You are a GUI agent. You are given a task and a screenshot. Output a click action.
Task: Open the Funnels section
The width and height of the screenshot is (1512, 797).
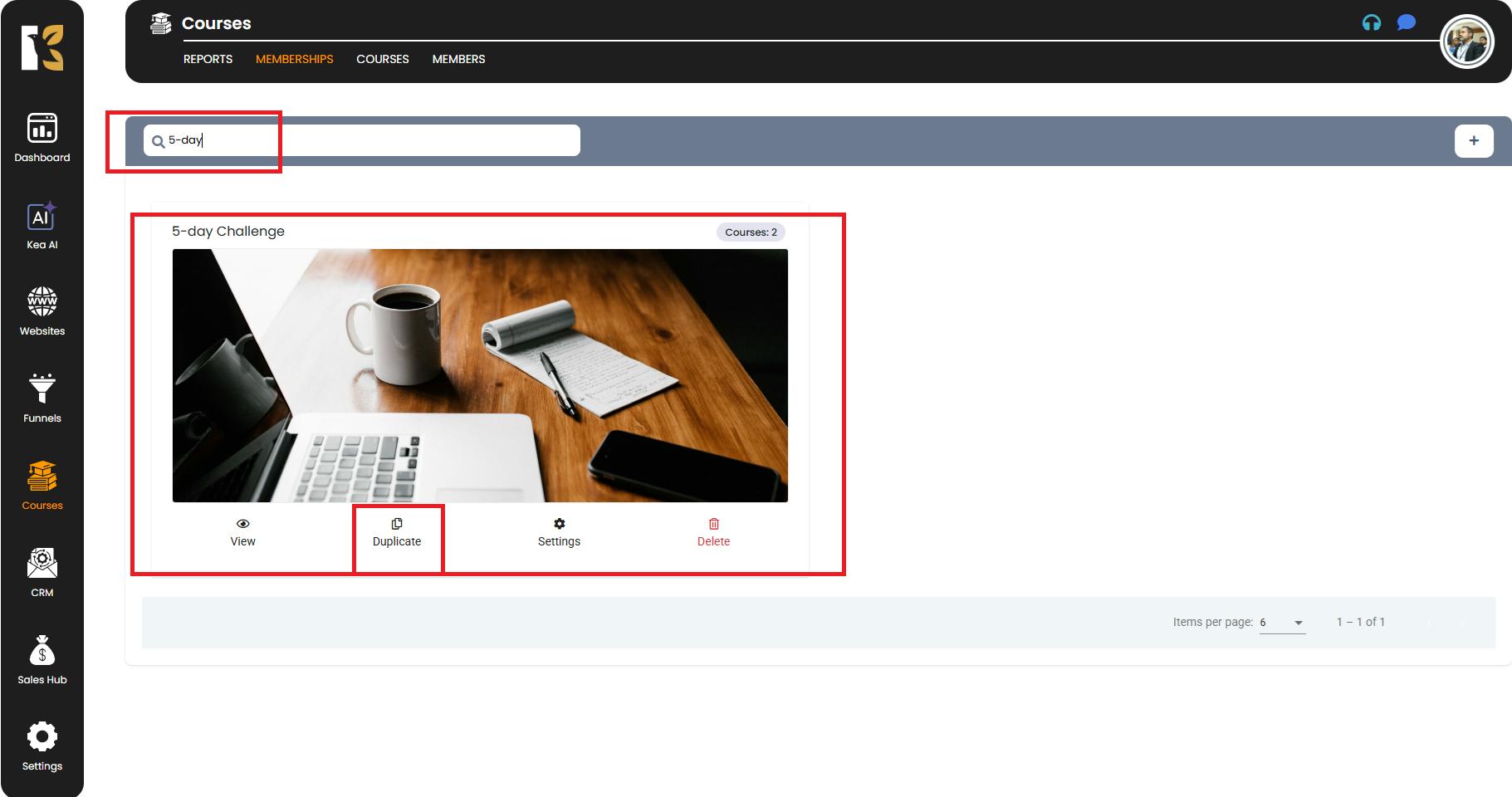(x=42, y=398)
